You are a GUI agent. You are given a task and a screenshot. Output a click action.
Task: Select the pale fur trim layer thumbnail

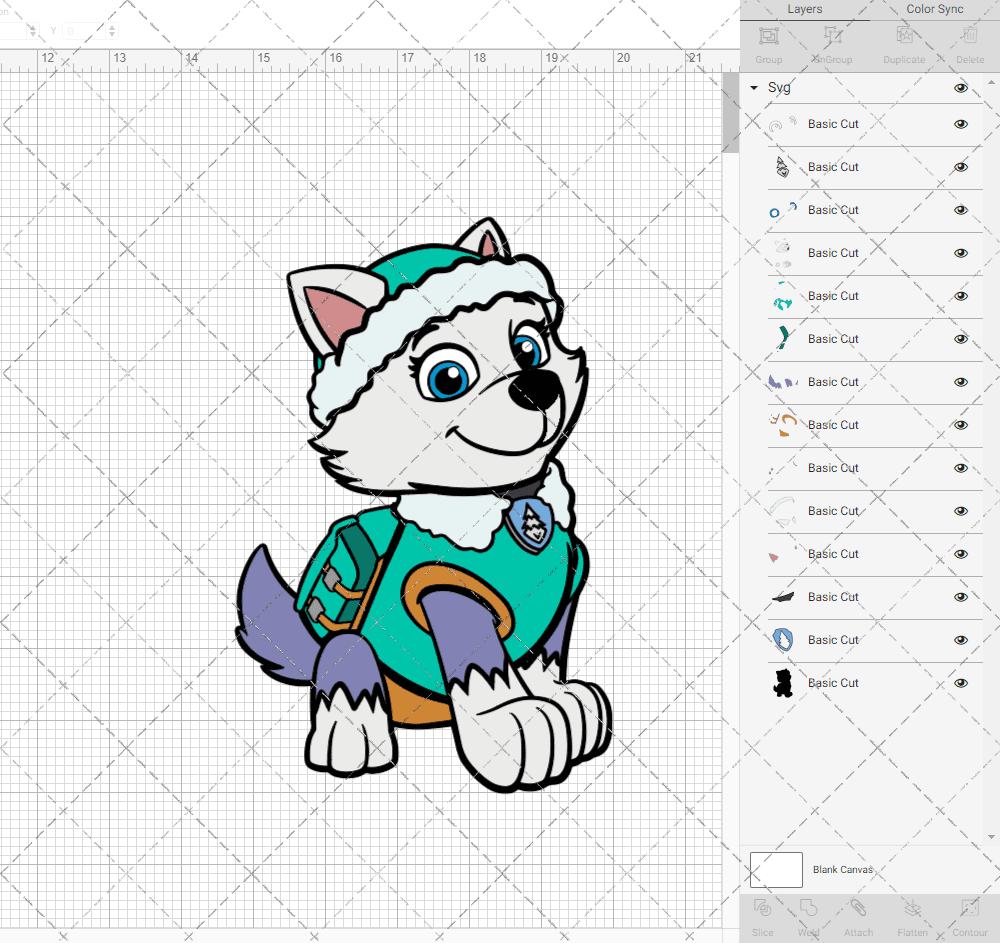pyautogui.click(x=783, y=511)
